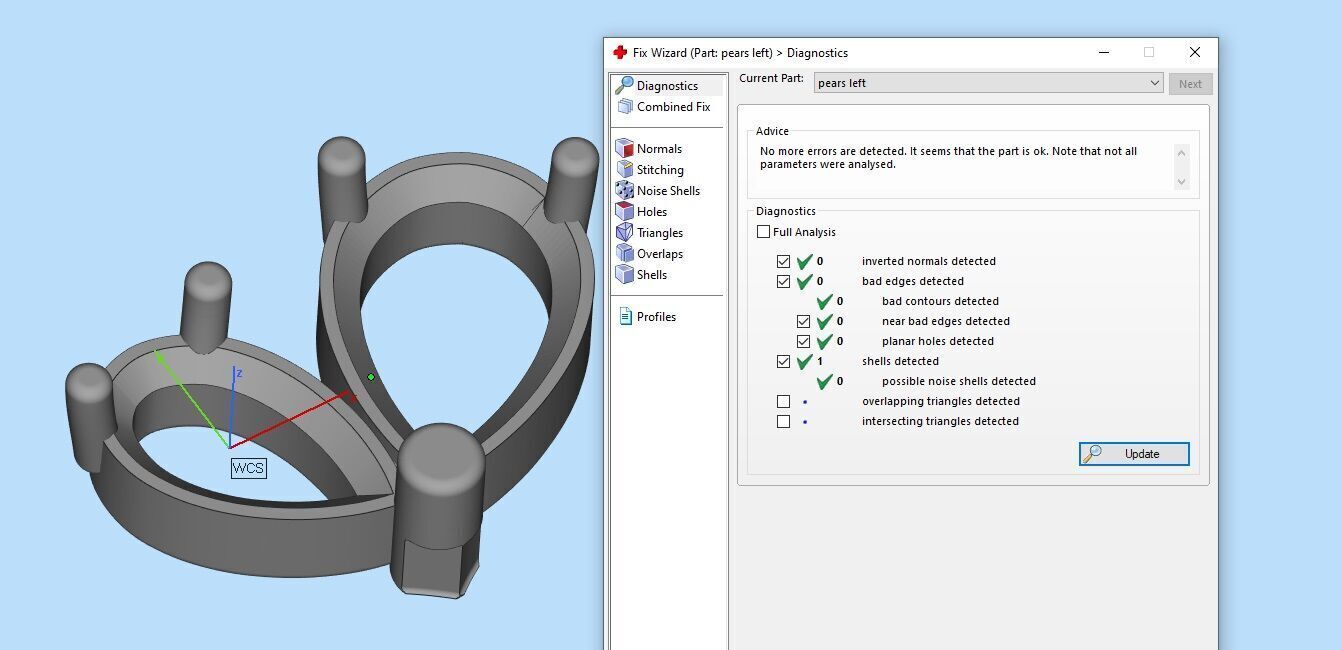The width and height of the screenshot is (1342, 650).
Task: Click the Holes icon
Action: click(x=625, y=211)
